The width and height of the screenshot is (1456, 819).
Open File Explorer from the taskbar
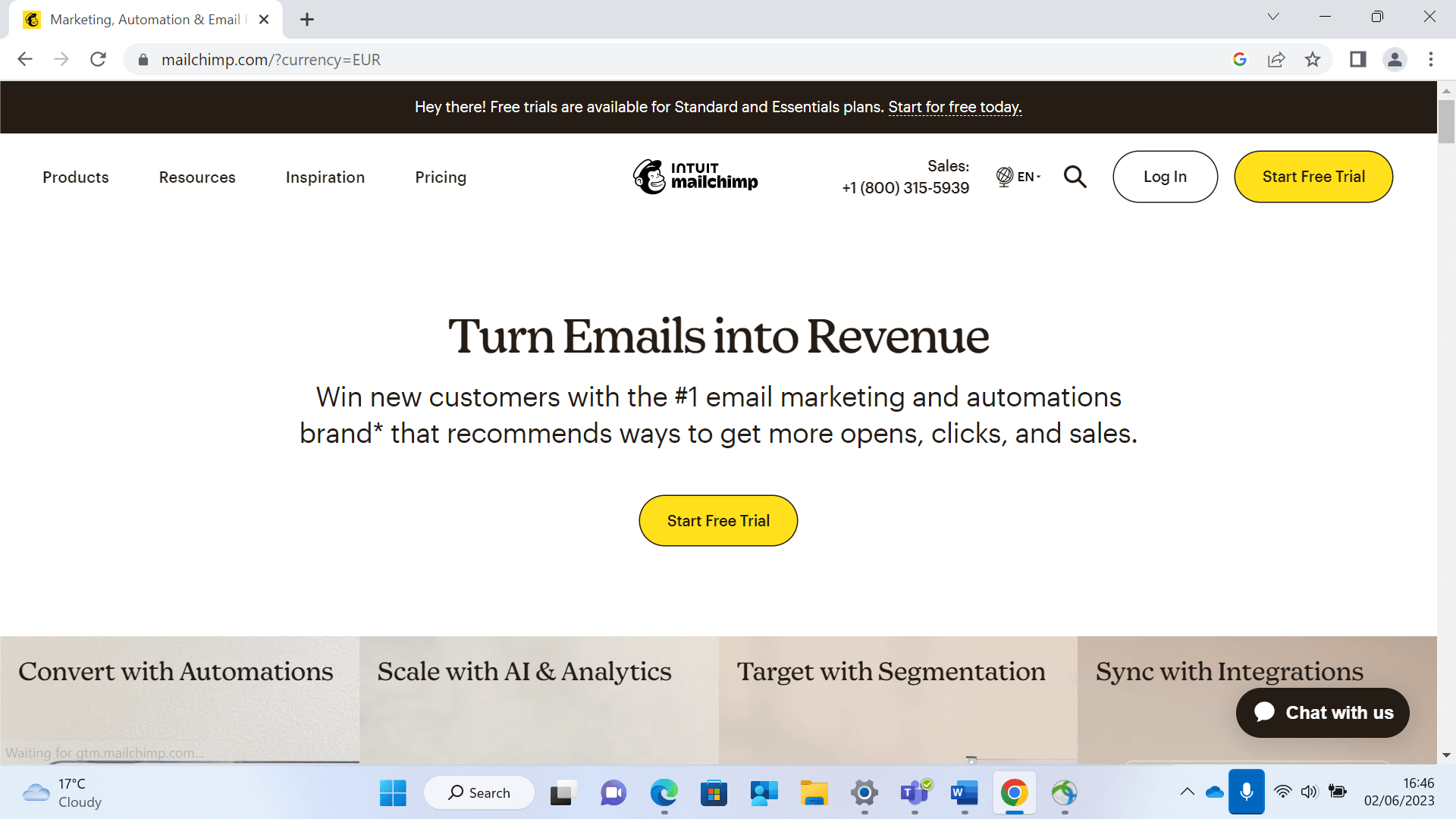coord(814,793)
